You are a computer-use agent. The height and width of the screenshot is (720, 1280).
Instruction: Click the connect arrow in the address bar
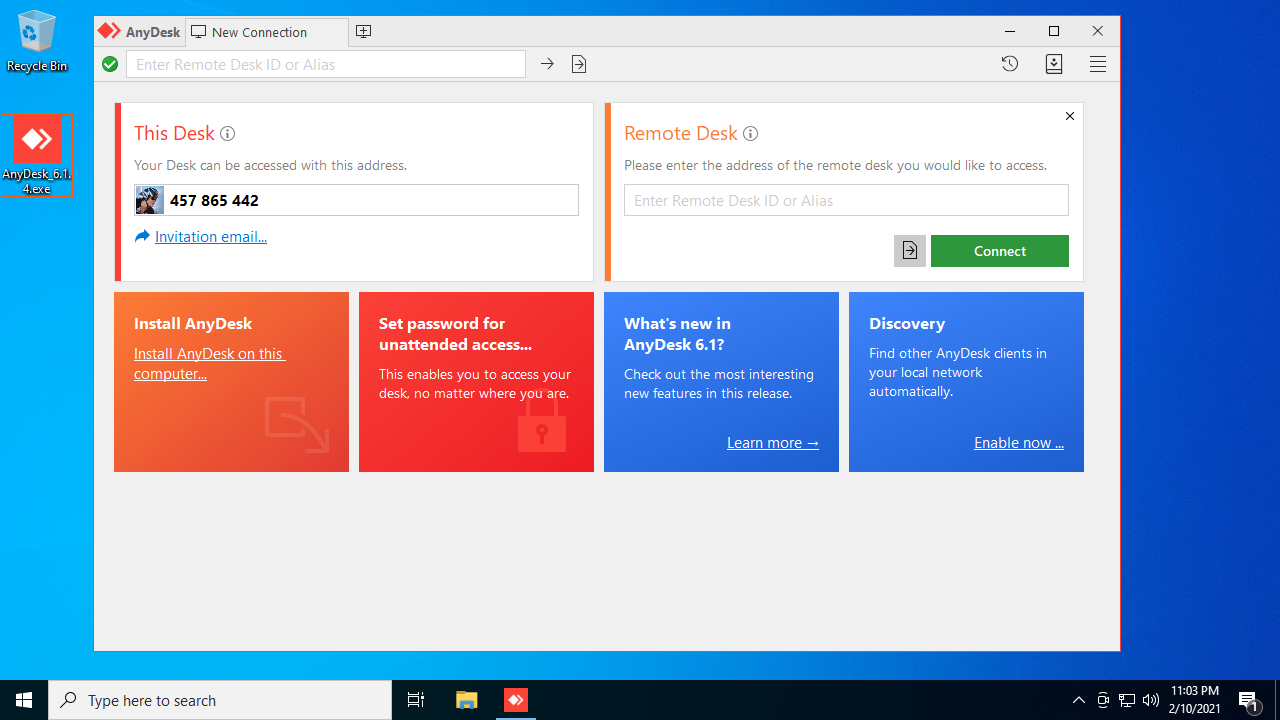[x=547, y=64]
